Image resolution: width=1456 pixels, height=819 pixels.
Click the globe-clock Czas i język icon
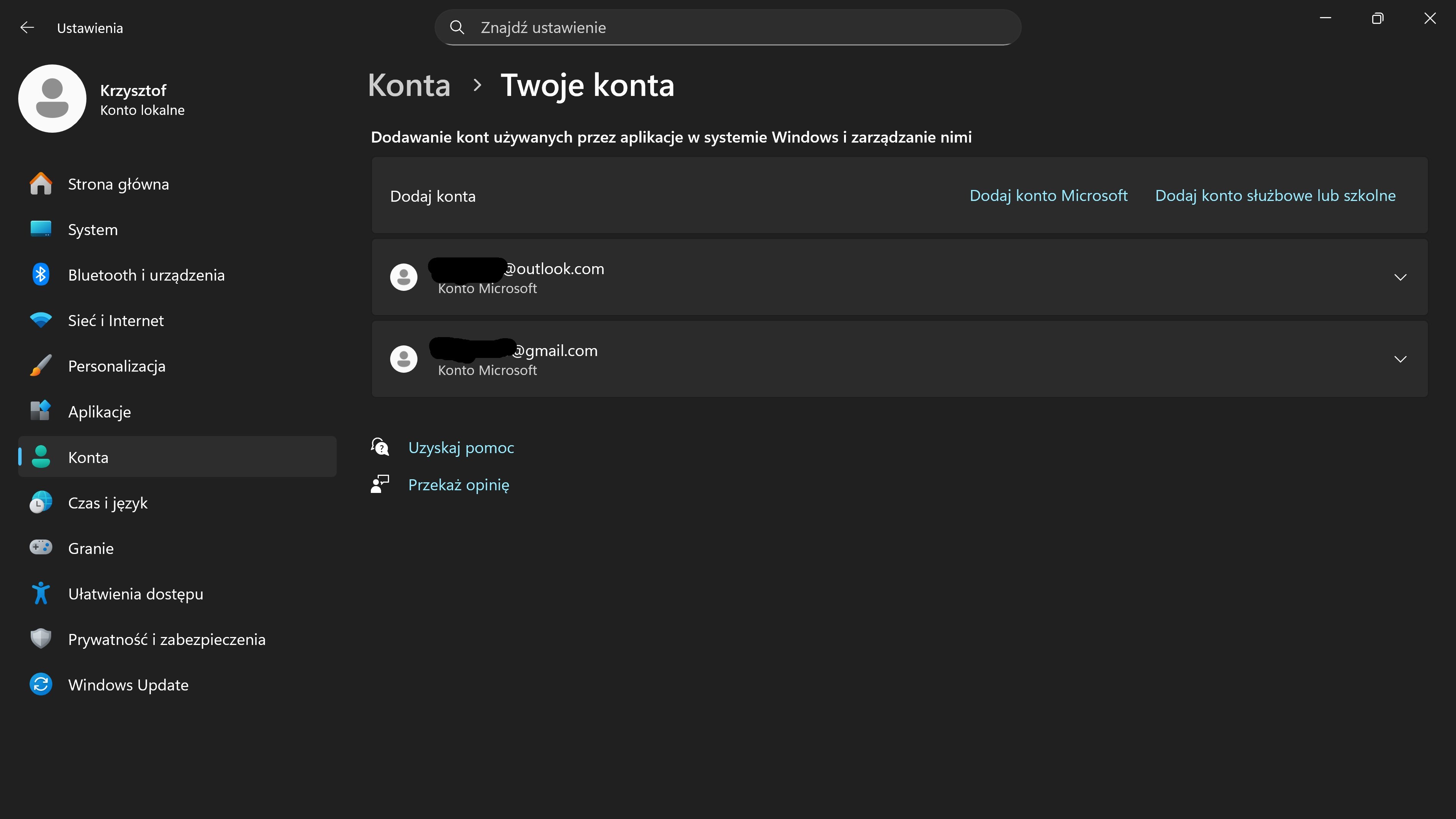(x=41, y=502)
